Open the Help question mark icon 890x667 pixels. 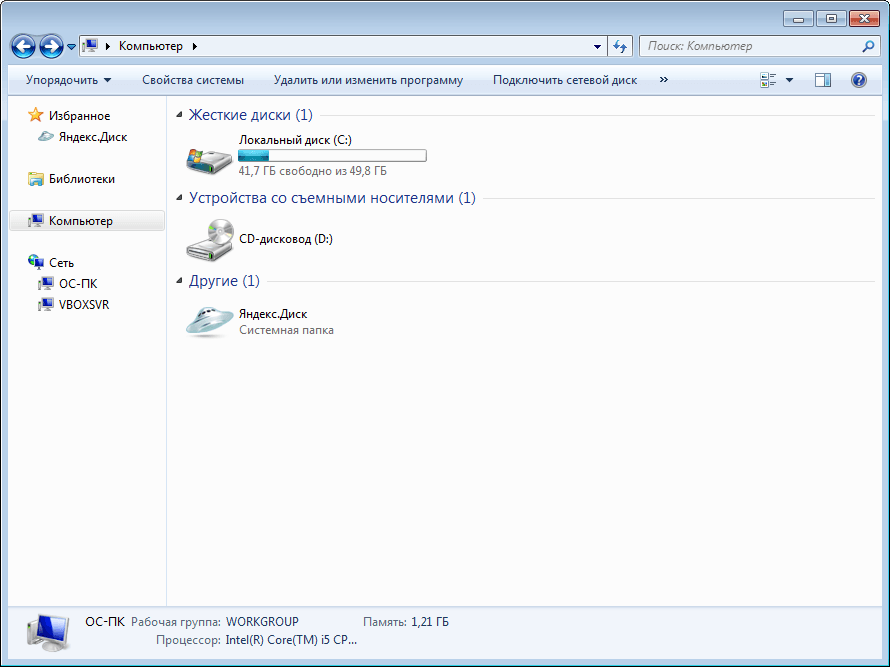coord(858,80)
